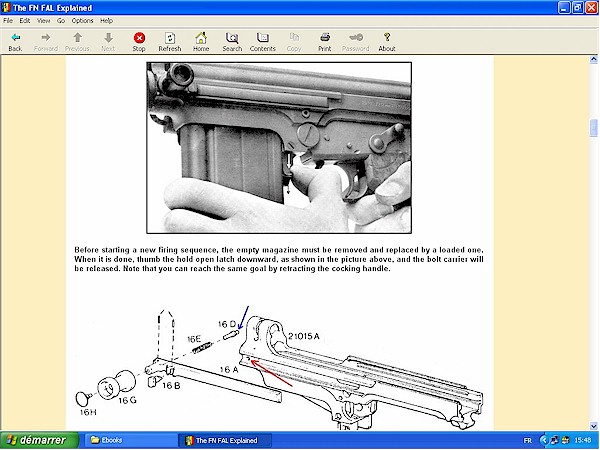Open the View menu
Screen dimensions: 600x450
(x=43, y=21)
